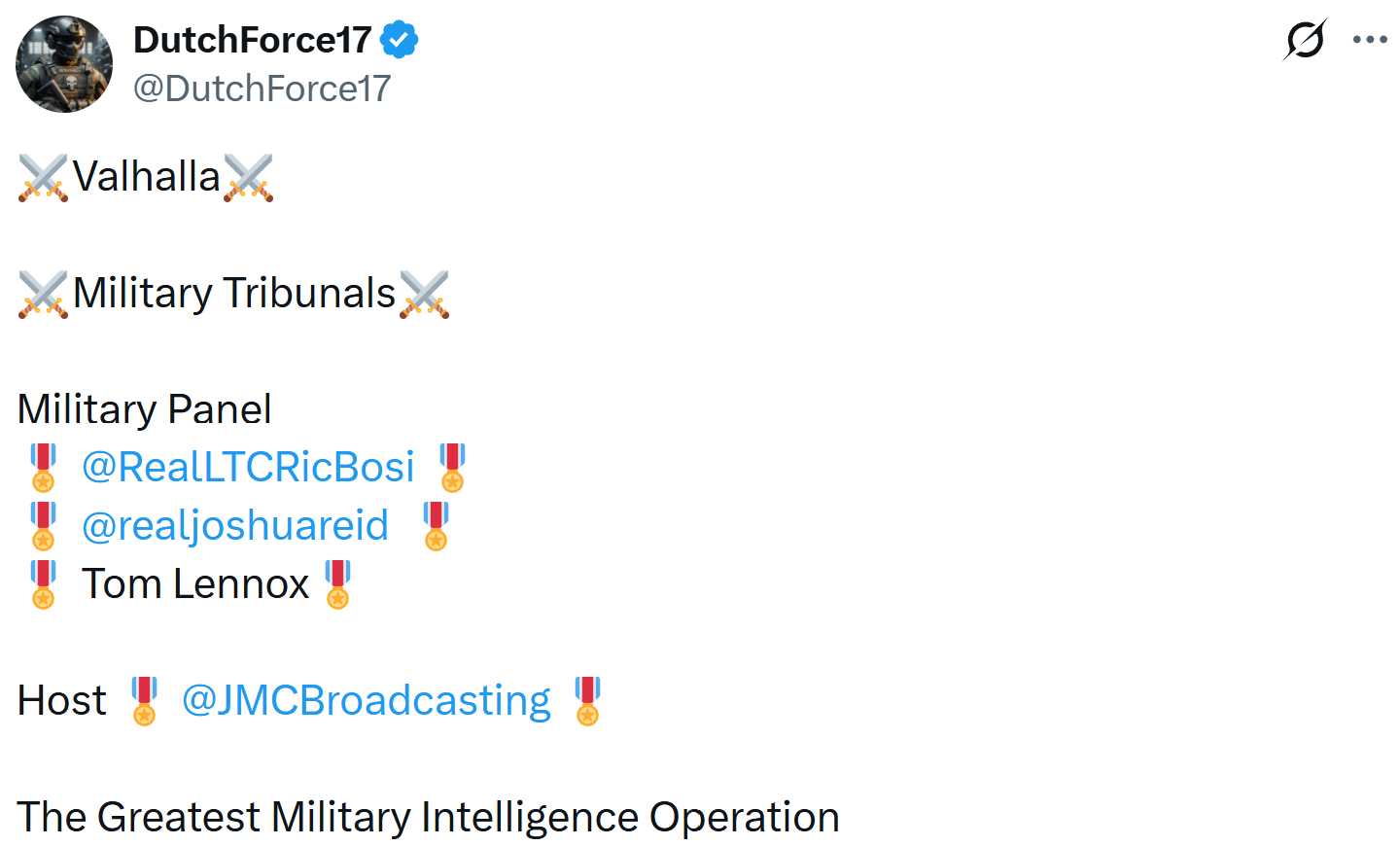This screenshot has width=1400, height=846.
Task: Click the Grok slashed-circle icon
Action: pos(1304,40)
